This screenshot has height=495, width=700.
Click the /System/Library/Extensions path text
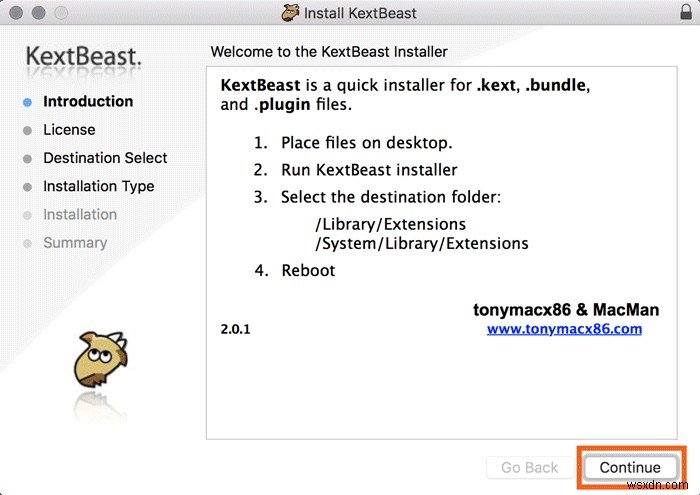pyautogui.click(x=422, y=243)
